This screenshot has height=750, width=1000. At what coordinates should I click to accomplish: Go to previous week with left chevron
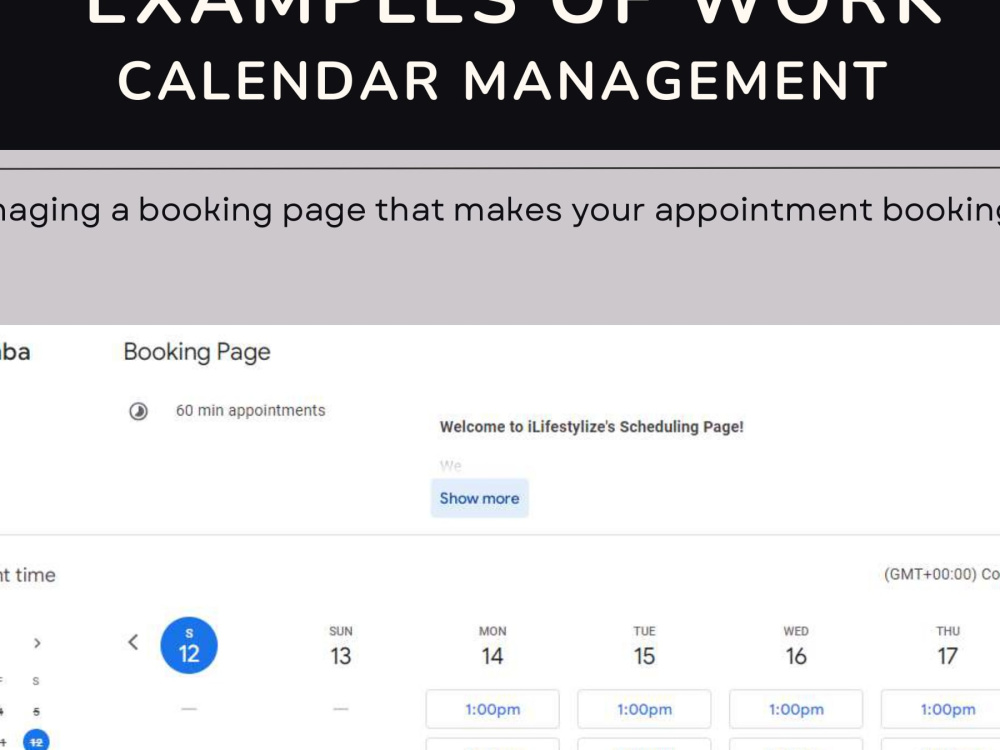133,642
